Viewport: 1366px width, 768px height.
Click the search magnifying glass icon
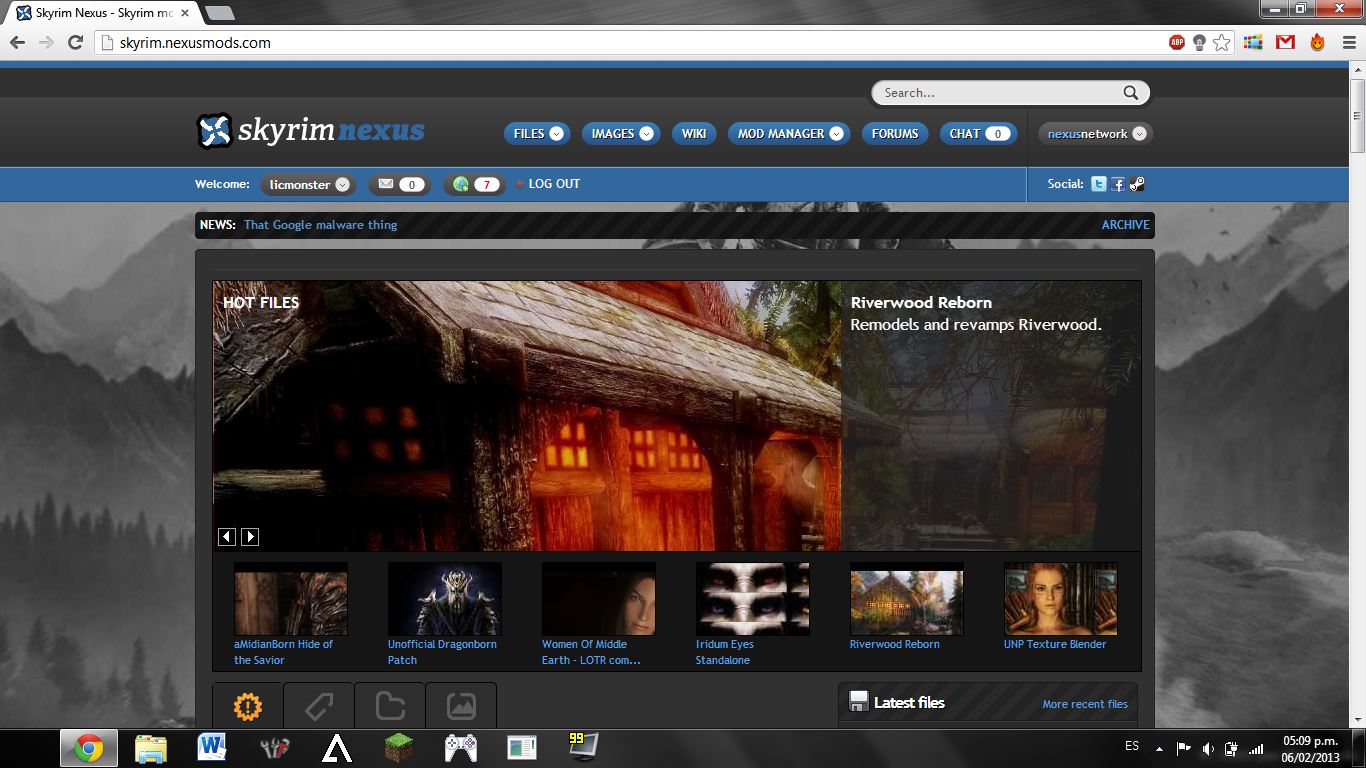pos(1130,92)
